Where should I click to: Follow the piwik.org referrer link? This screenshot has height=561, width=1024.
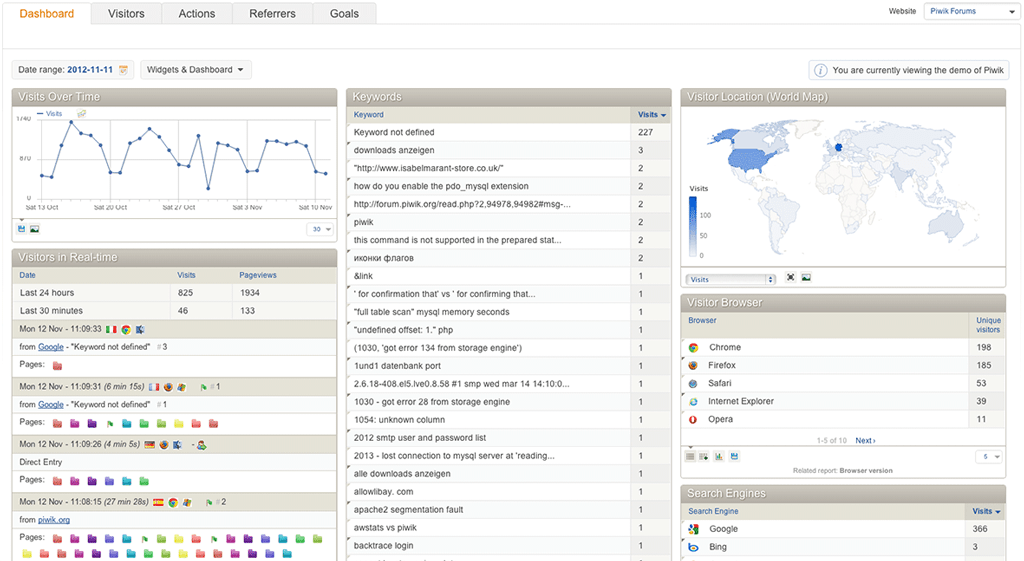[x=54, y=520]
